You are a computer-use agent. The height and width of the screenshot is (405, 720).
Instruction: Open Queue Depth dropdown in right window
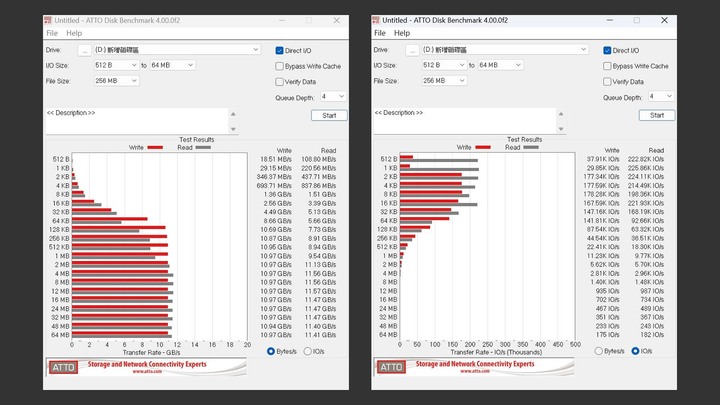tap(661, 96)
